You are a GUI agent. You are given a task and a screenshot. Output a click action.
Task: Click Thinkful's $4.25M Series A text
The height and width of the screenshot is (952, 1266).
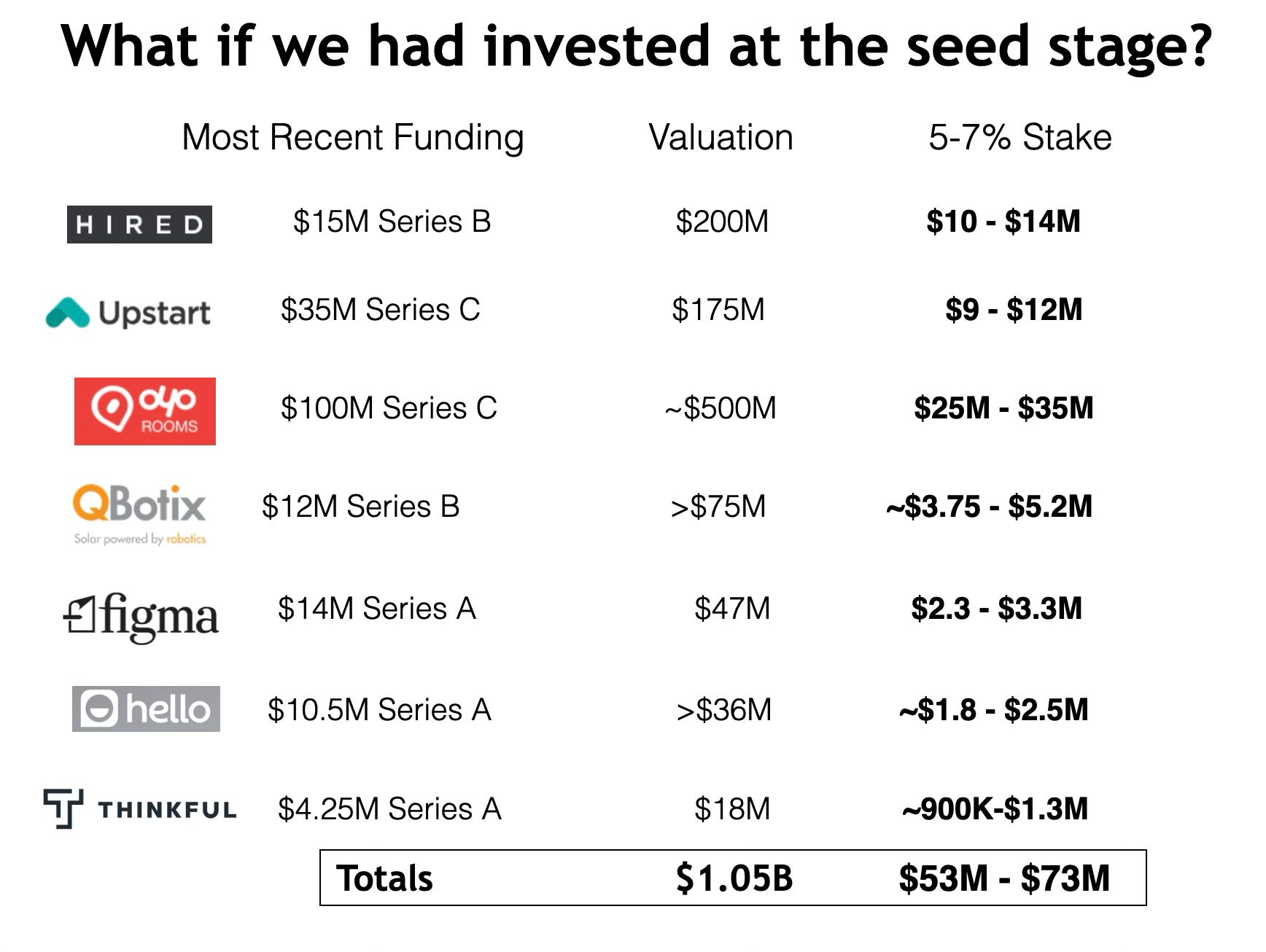390,809
